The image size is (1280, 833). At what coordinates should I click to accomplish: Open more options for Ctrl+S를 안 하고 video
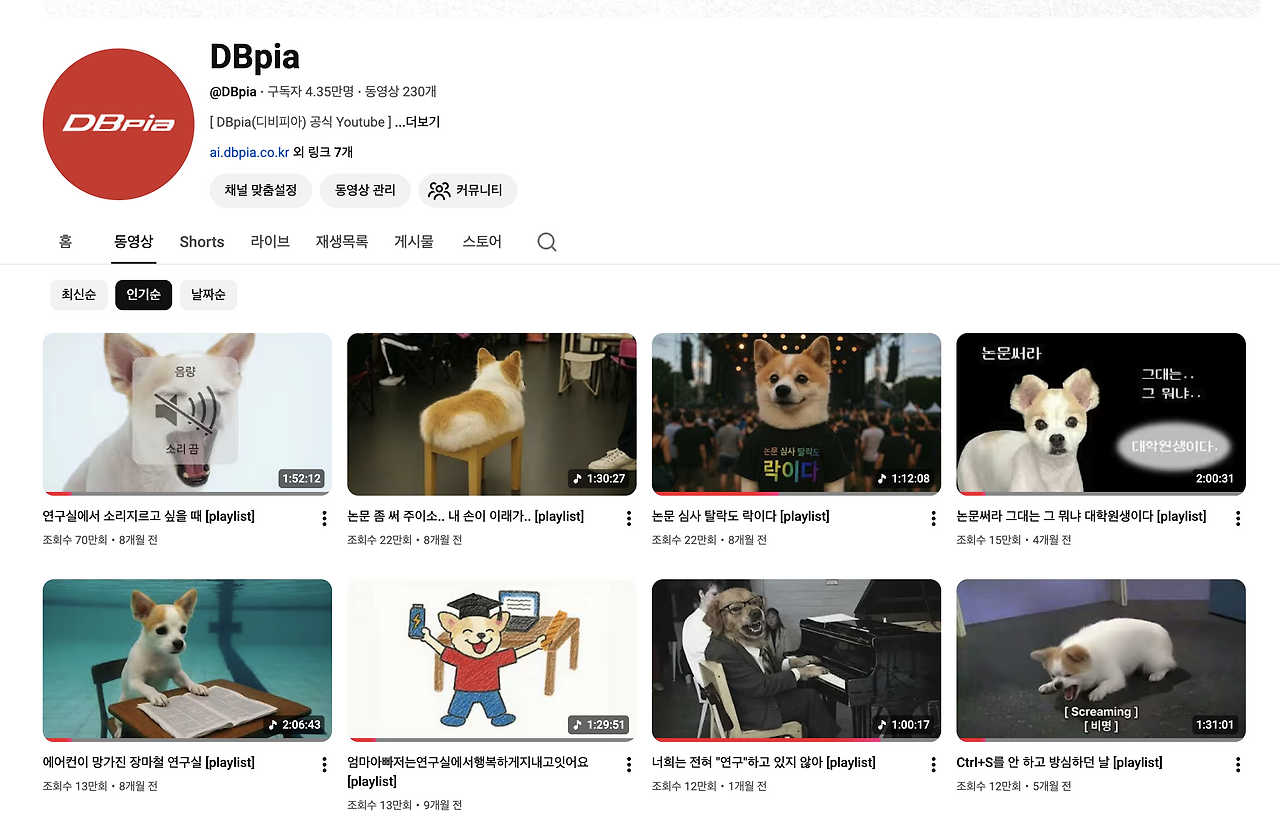tap(1238, 764)
